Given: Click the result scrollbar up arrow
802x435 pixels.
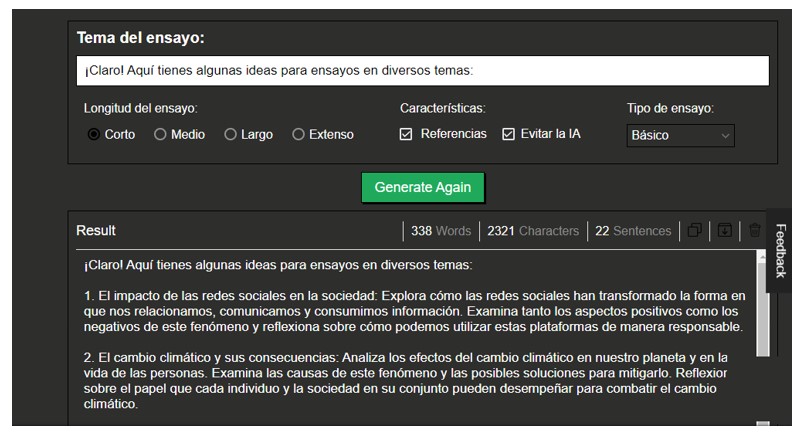Looking at the screenshot, I should click(762, 257).
